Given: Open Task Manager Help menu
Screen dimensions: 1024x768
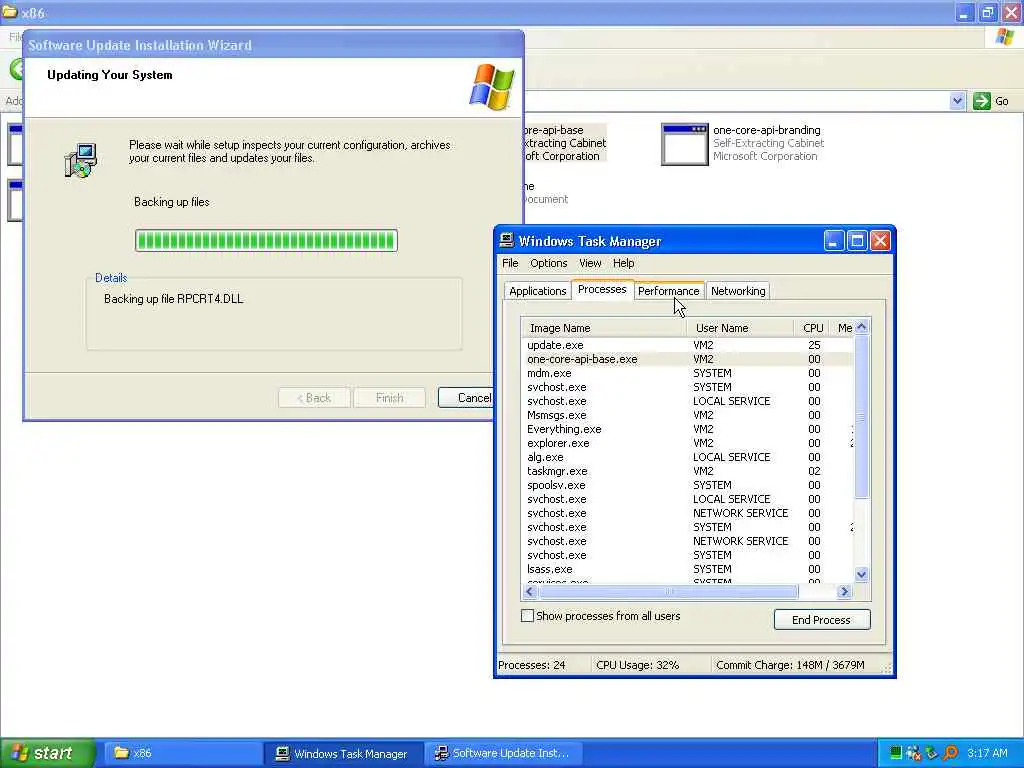Looking at the screenshot, I should pyautogui.click(x=624, y=263).
